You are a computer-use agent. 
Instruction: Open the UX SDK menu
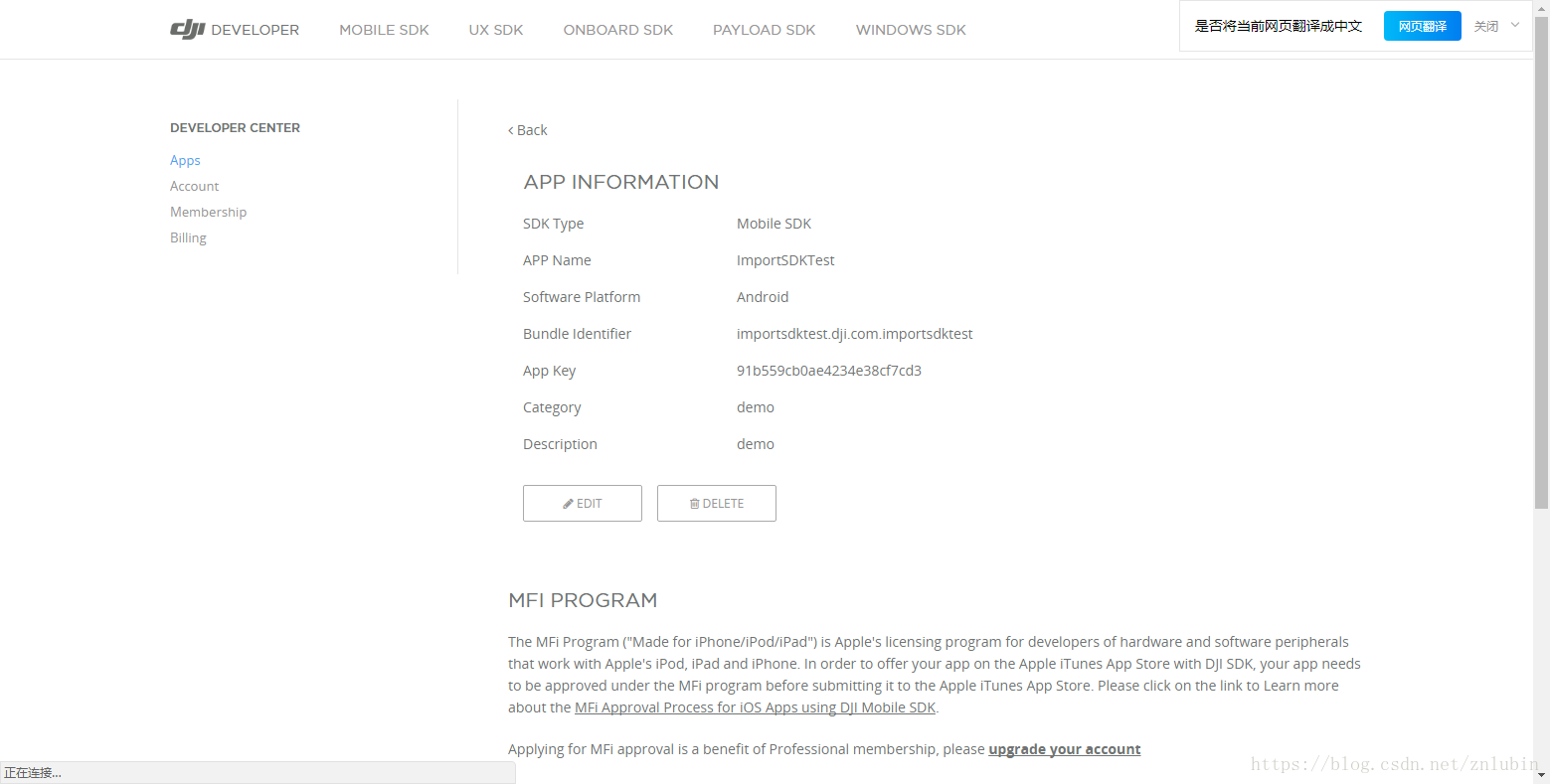pyautogui.click(x=496, y=30)
